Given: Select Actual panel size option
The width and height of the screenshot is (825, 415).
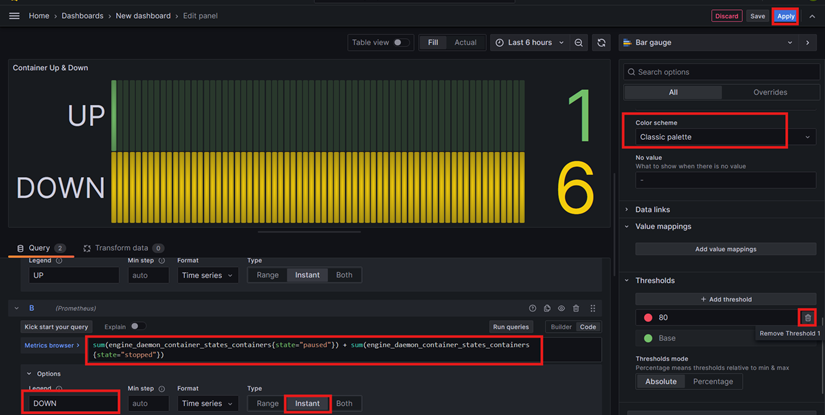Looking at the screenshot, I should [465, 43].
